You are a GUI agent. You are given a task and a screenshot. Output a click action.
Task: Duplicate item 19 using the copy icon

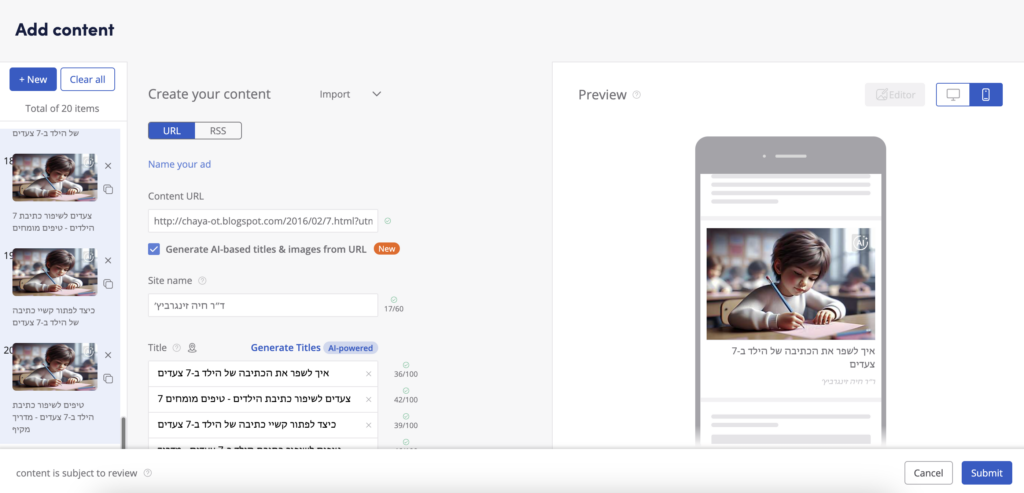point(108,283)
